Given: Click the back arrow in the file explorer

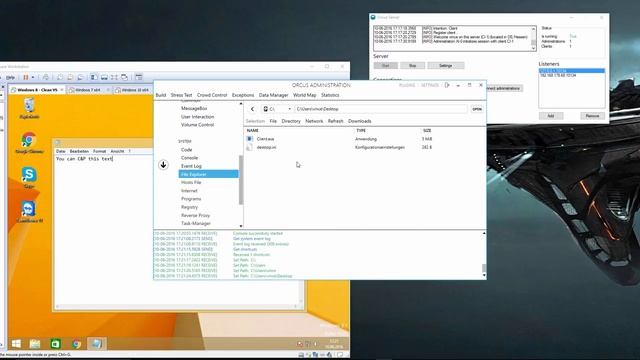Looking at the screenshot, I should coord(252,109).
